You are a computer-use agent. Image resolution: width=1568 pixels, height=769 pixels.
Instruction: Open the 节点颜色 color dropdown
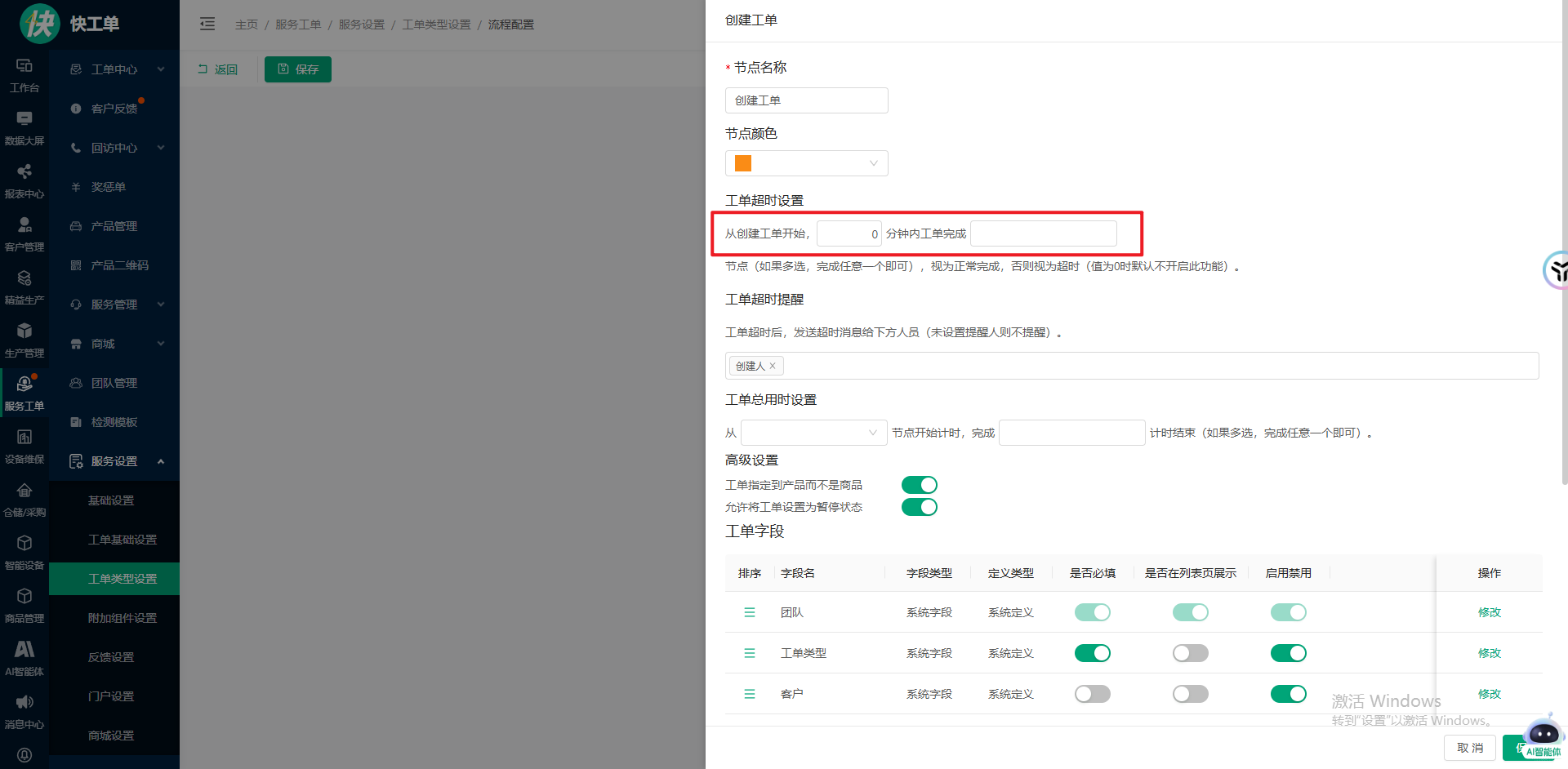806,163
